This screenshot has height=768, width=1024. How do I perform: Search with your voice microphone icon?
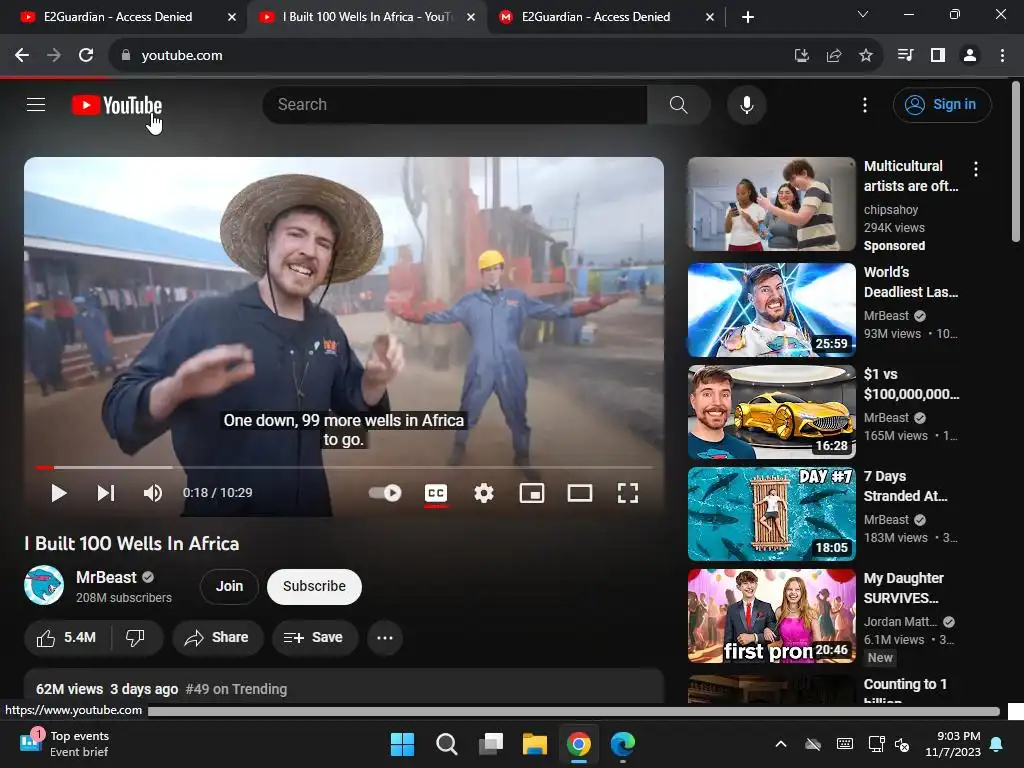746,104
